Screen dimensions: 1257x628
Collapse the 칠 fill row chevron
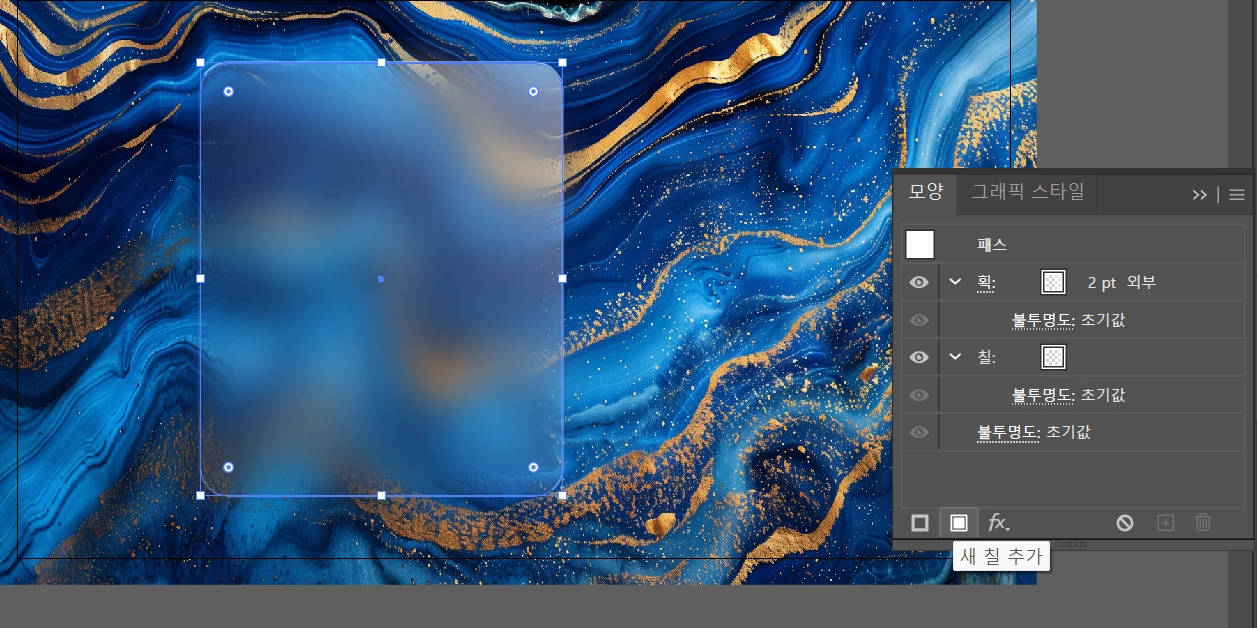[955, 357]
